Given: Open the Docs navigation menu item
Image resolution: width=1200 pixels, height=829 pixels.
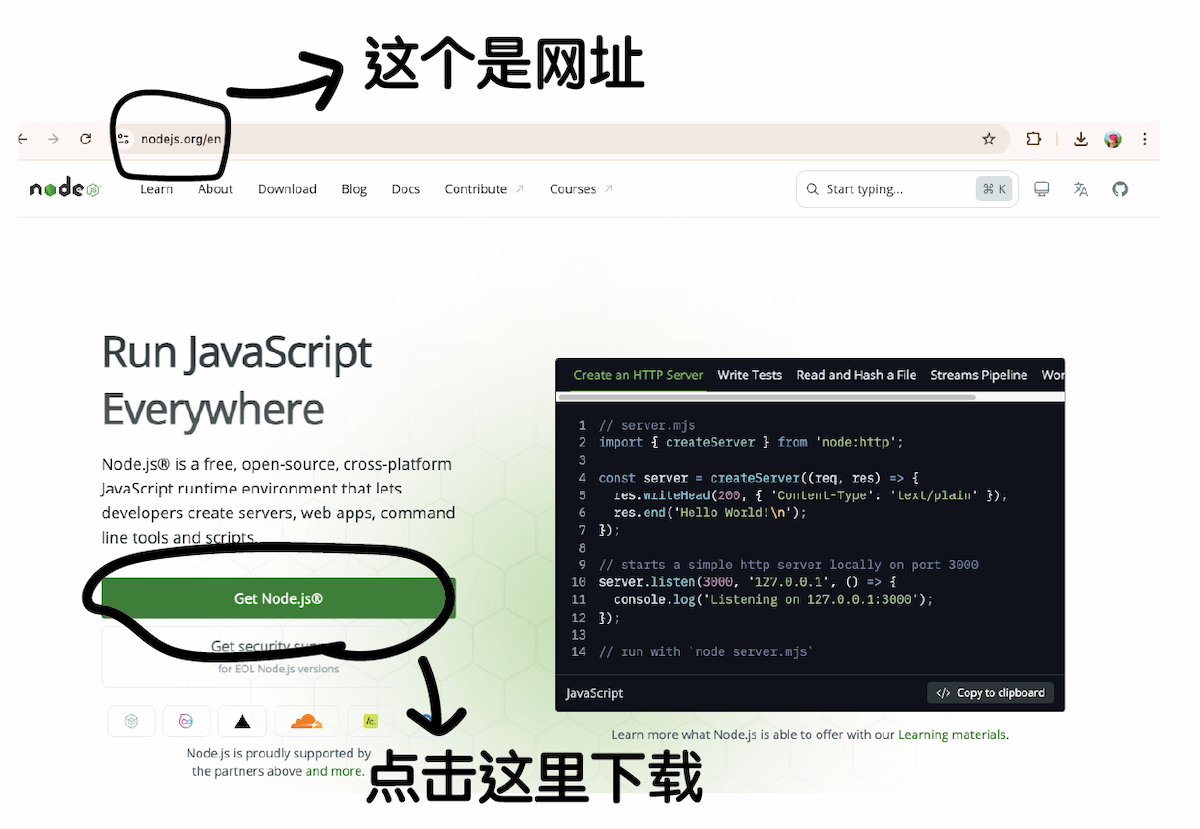Looking at the screenshot, I should [x=405, y=189].
